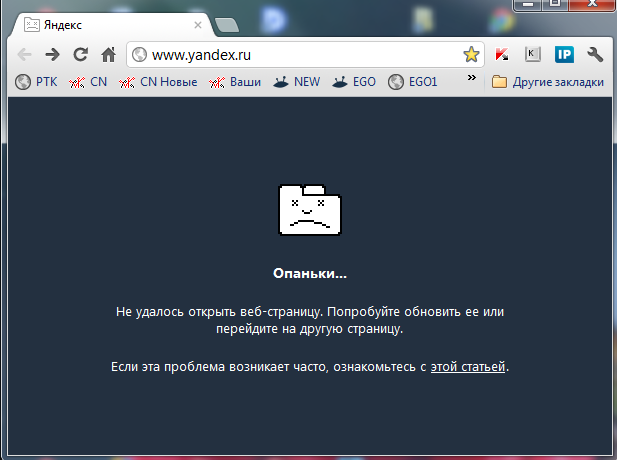Open the IP extension icon
The width and height of the screenshot is (617, 460).
point(564,54)
